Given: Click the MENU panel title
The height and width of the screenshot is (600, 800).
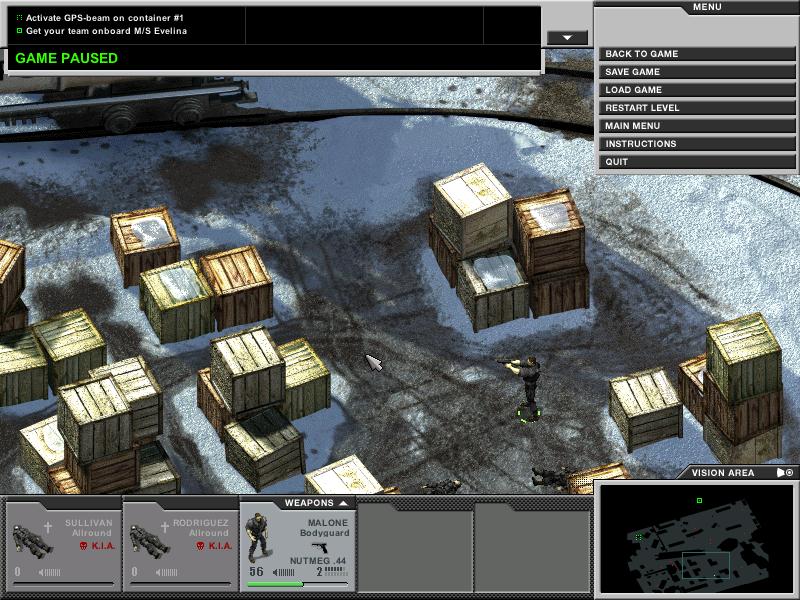Looking at the screenshot, I should pos(707,7).
